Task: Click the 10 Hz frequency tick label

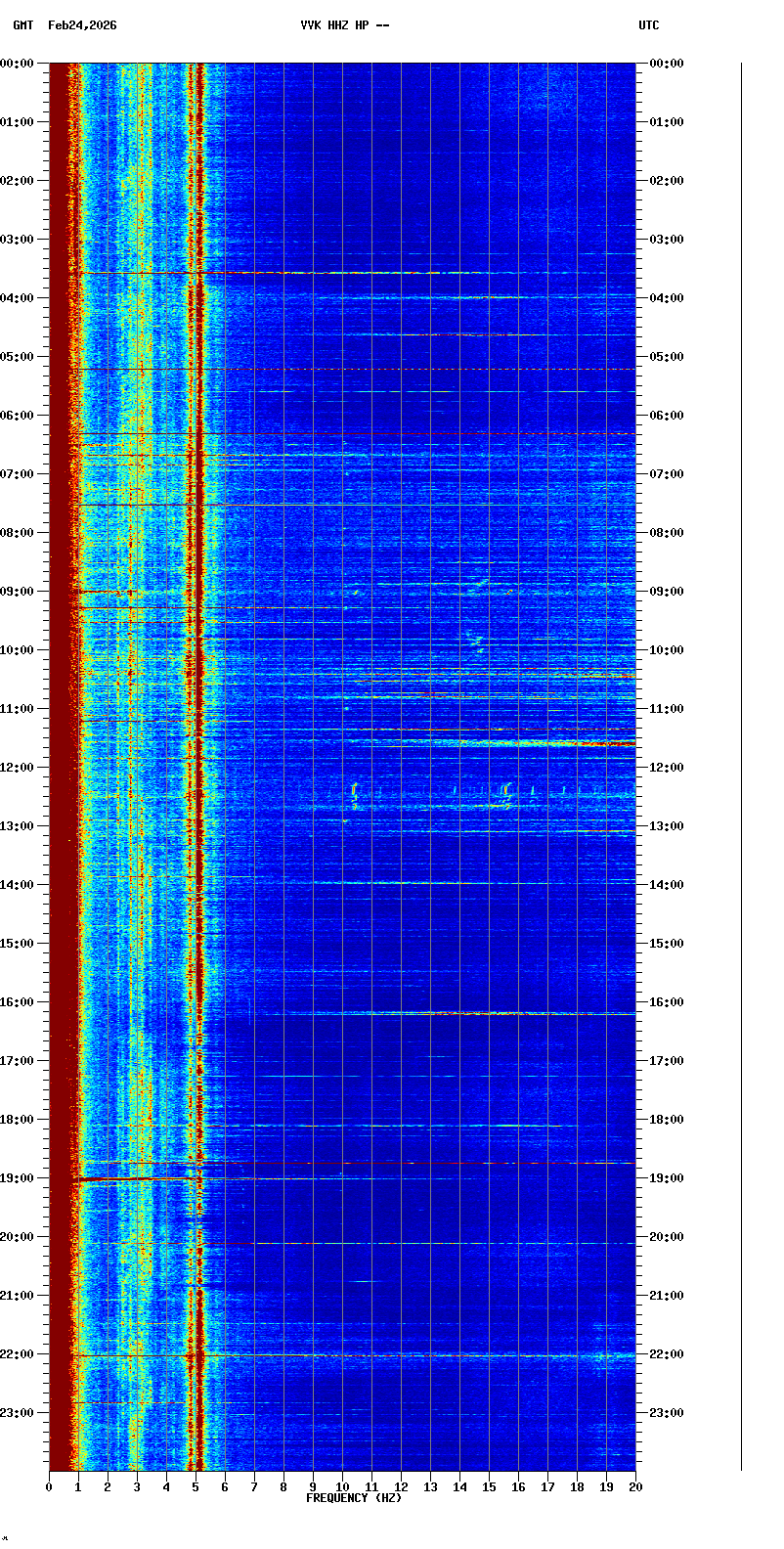Action: click(342, 1487)
